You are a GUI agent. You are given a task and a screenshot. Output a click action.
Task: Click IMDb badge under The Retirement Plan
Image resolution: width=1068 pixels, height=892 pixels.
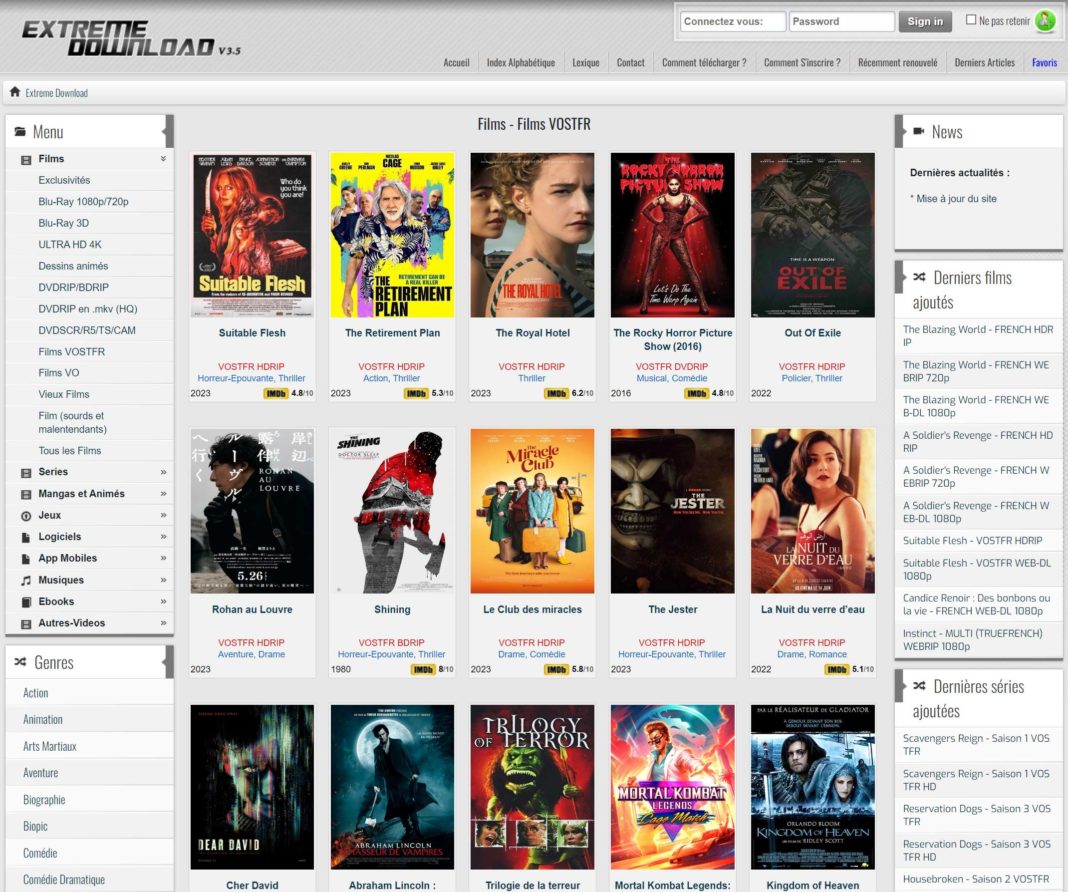click(x=416, y=394)
